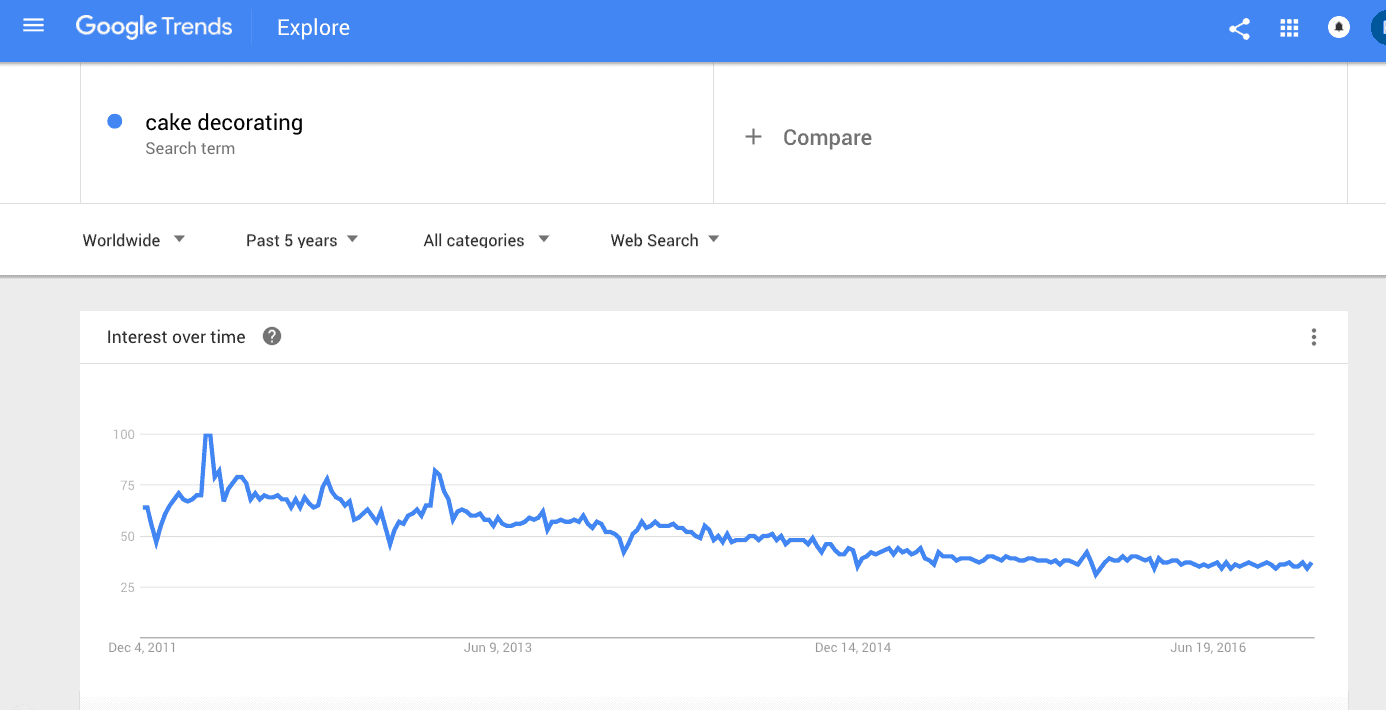Click the share icon in the top bar
The height and width of the screenshot is (710, 1386).
click(x=1239, y=30)
